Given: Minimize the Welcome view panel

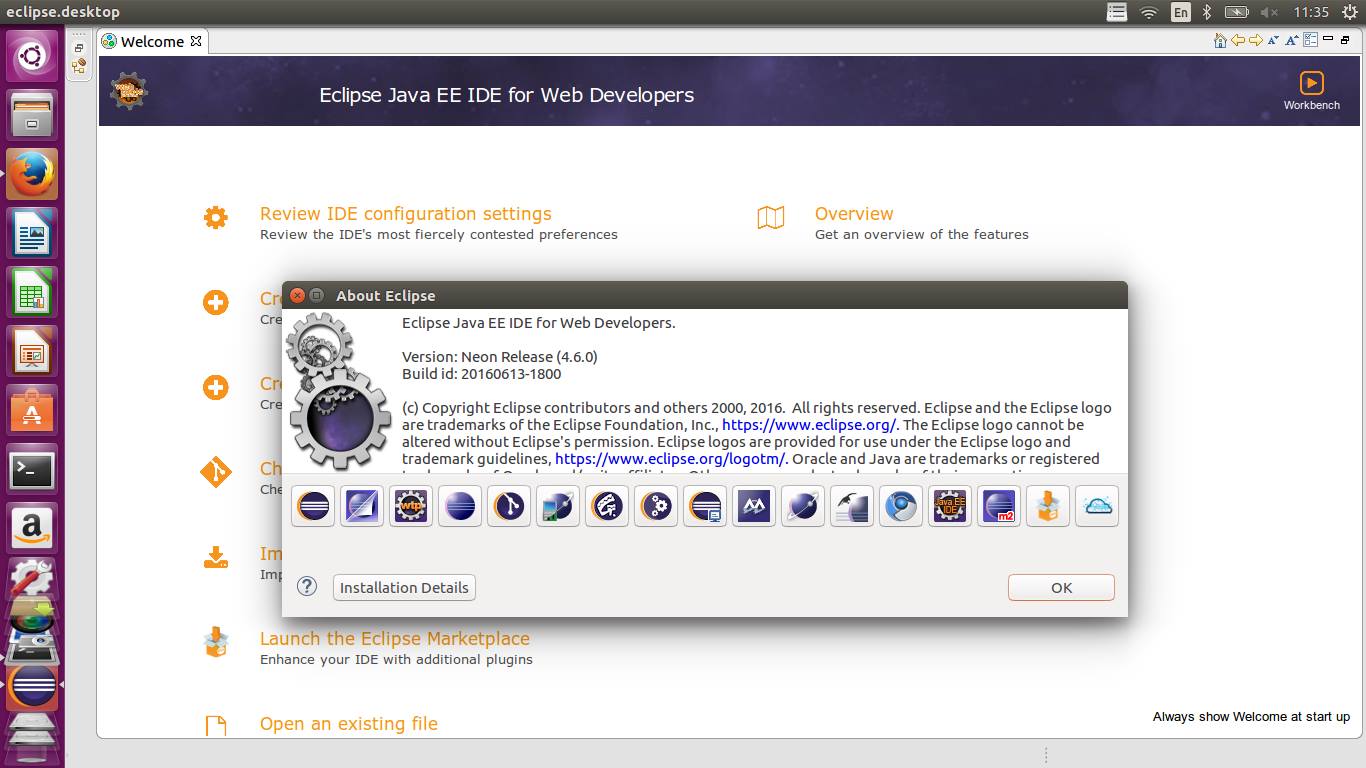Looking at the screenshot, I should click(x=1328, y=39).
